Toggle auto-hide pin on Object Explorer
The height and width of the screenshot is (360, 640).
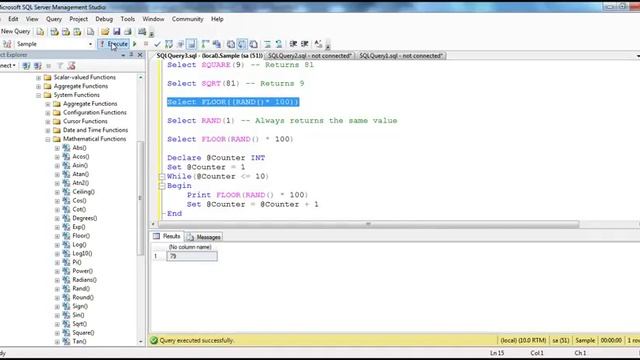[x=131, y=55]
